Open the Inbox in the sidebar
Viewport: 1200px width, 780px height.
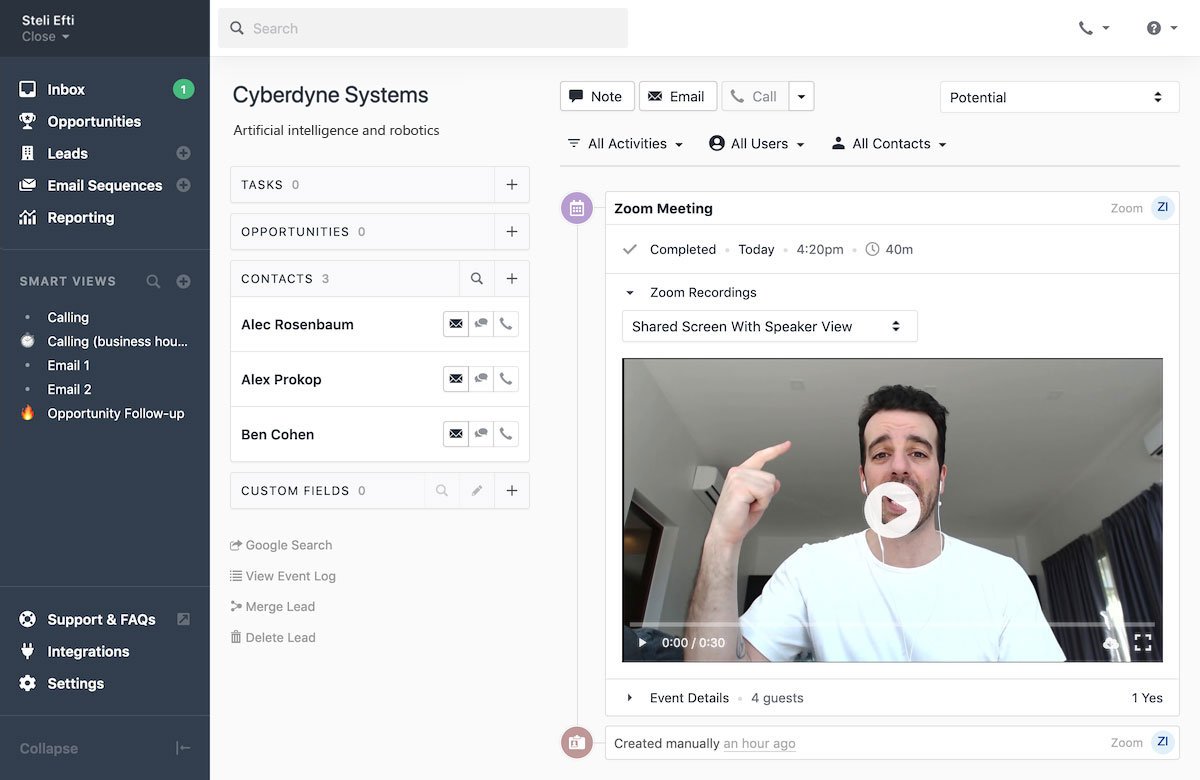(66, 89)
